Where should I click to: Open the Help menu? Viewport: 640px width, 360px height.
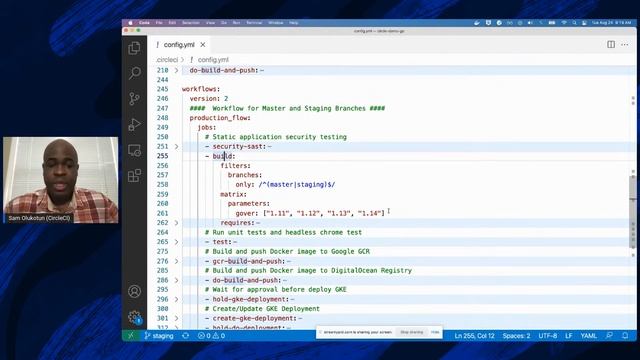pyautogui.click(x=293, y=23)
